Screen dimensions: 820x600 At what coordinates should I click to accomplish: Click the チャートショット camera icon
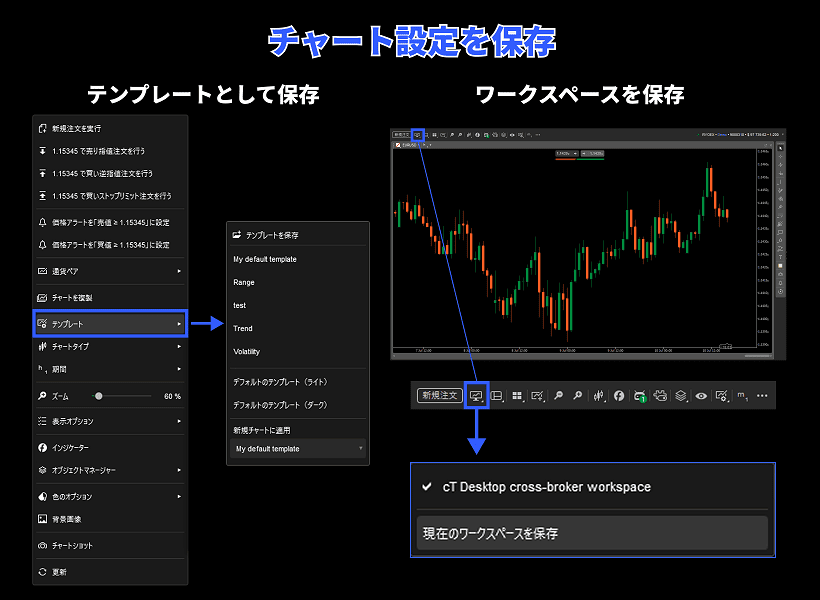pyautogui.click(x=42, y=546)
